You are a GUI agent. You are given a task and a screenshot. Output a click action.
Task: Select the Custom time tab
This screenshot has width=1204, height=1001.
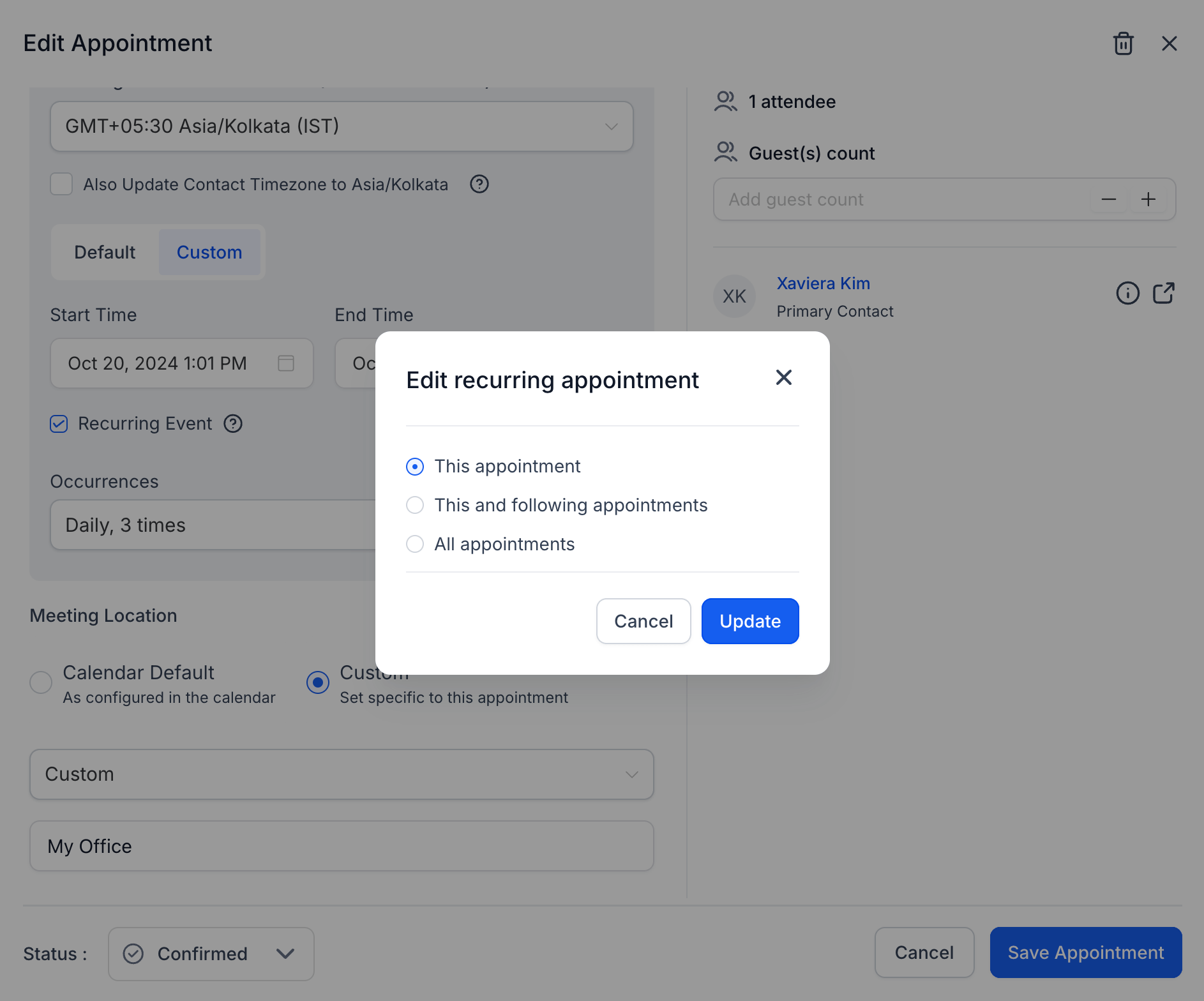[x=209, y=252]
